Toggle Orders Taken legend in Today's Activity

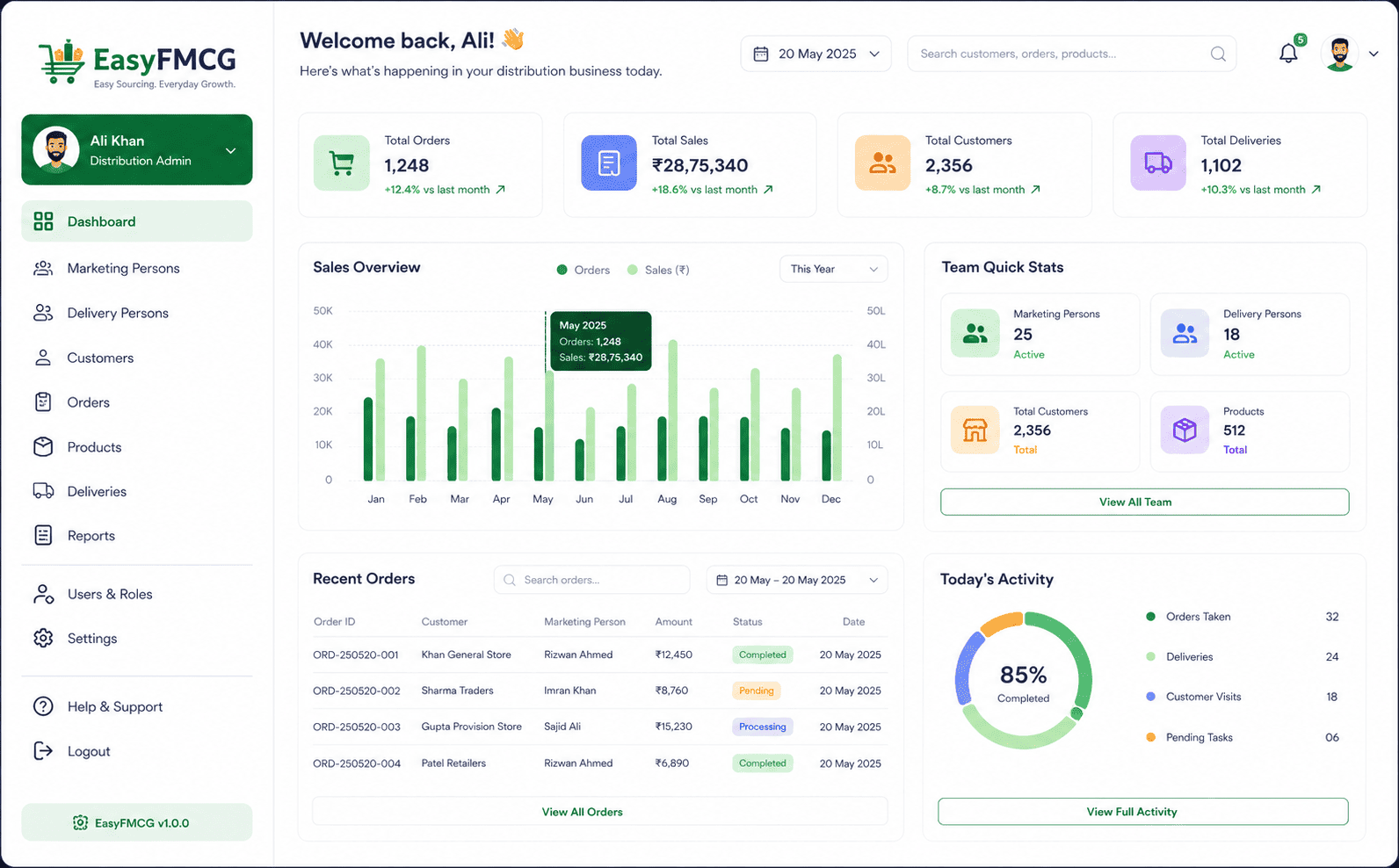point(1188,617)
